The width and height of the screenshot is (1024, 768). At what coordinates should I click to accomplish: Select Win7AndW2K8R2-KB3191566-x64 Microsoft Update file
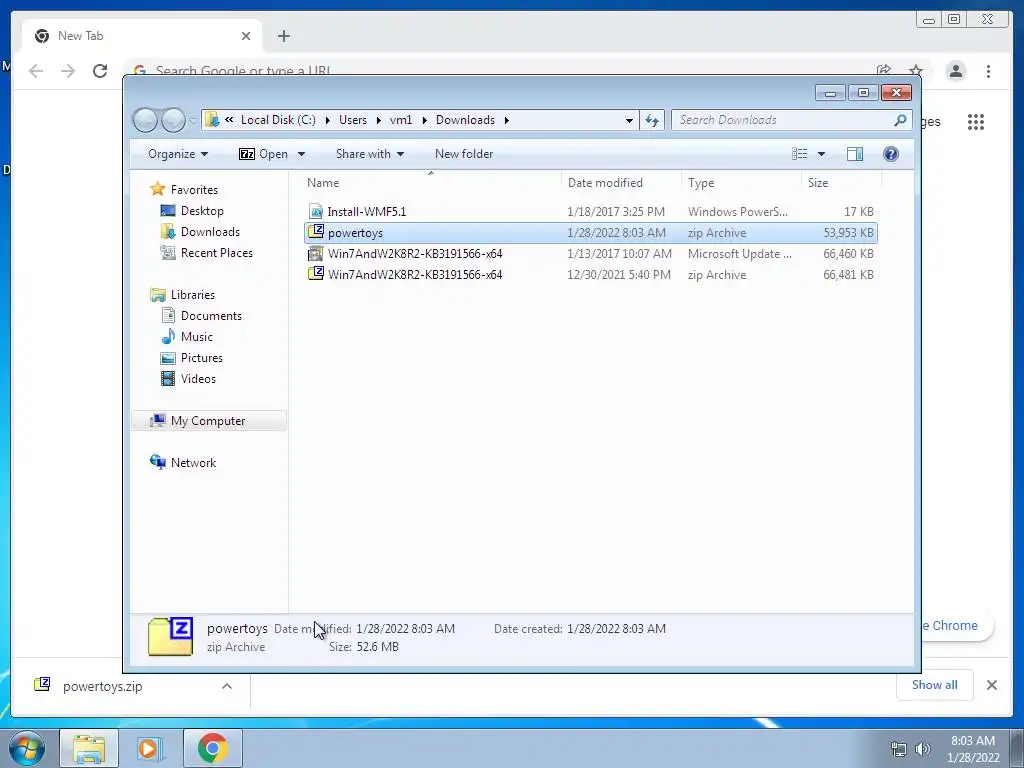point(590,253)
